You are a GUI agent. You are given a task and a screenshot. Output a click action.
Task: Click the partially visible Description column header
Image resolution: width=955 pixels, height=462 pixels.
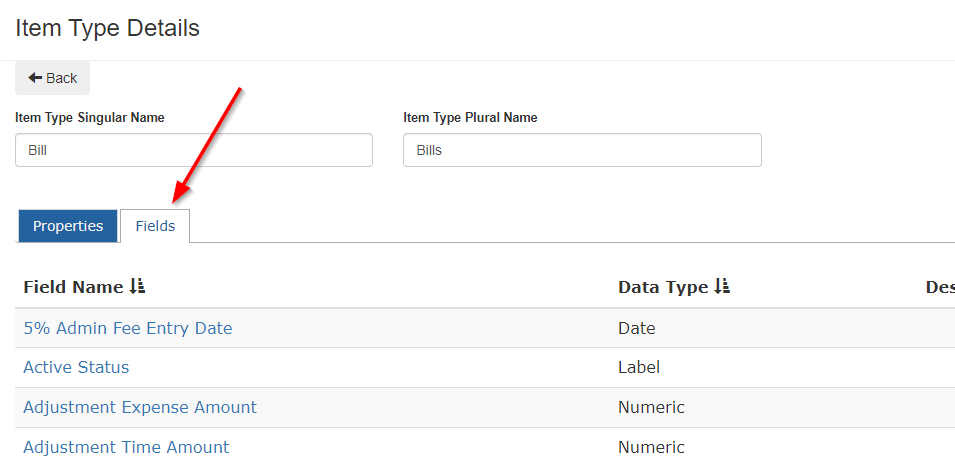pyautogui.click(x=940, y=287)
